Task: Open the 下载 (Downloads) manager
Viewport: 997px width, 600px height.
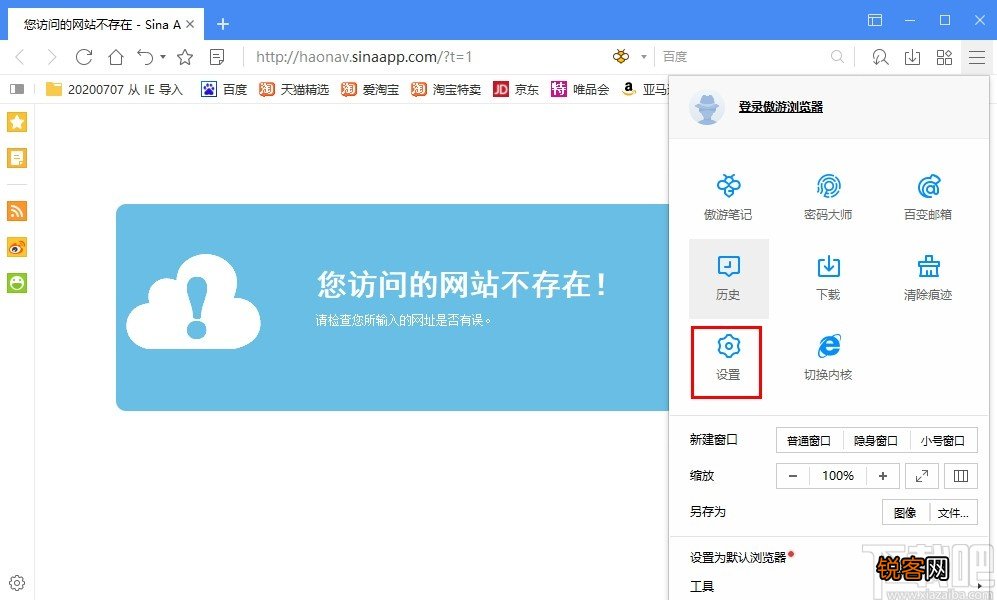Action: [828, 278]
